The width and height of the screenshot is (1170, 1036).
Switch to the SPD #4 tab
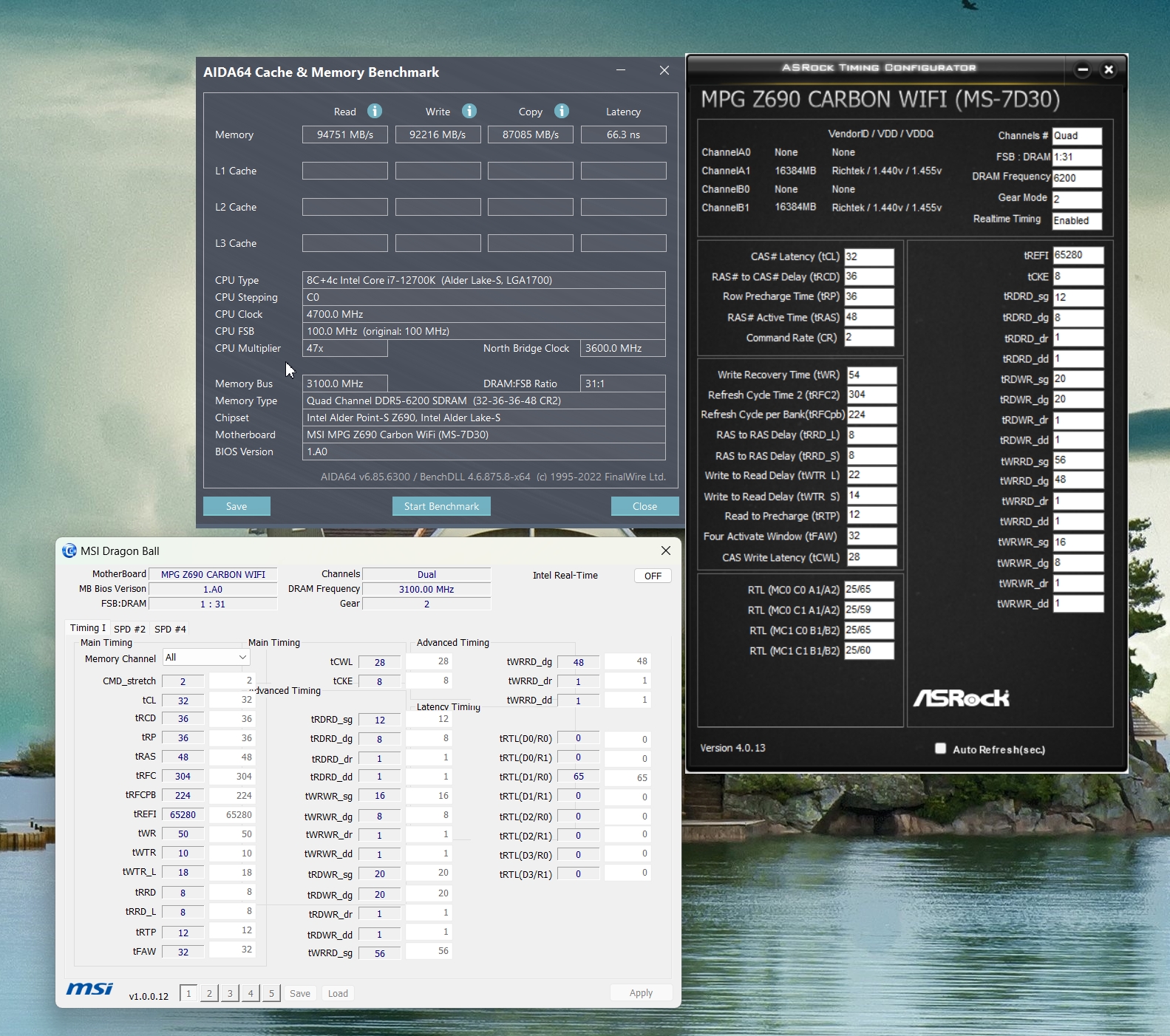[x=170, y=629]
